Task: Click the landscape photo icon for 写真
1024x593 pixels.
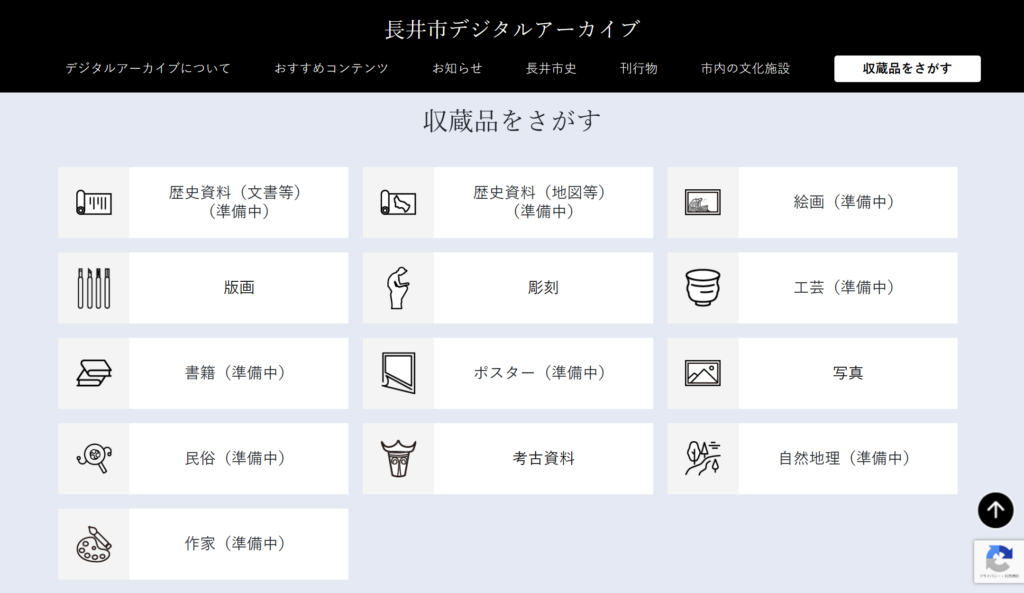Action: tap(703, 373)
